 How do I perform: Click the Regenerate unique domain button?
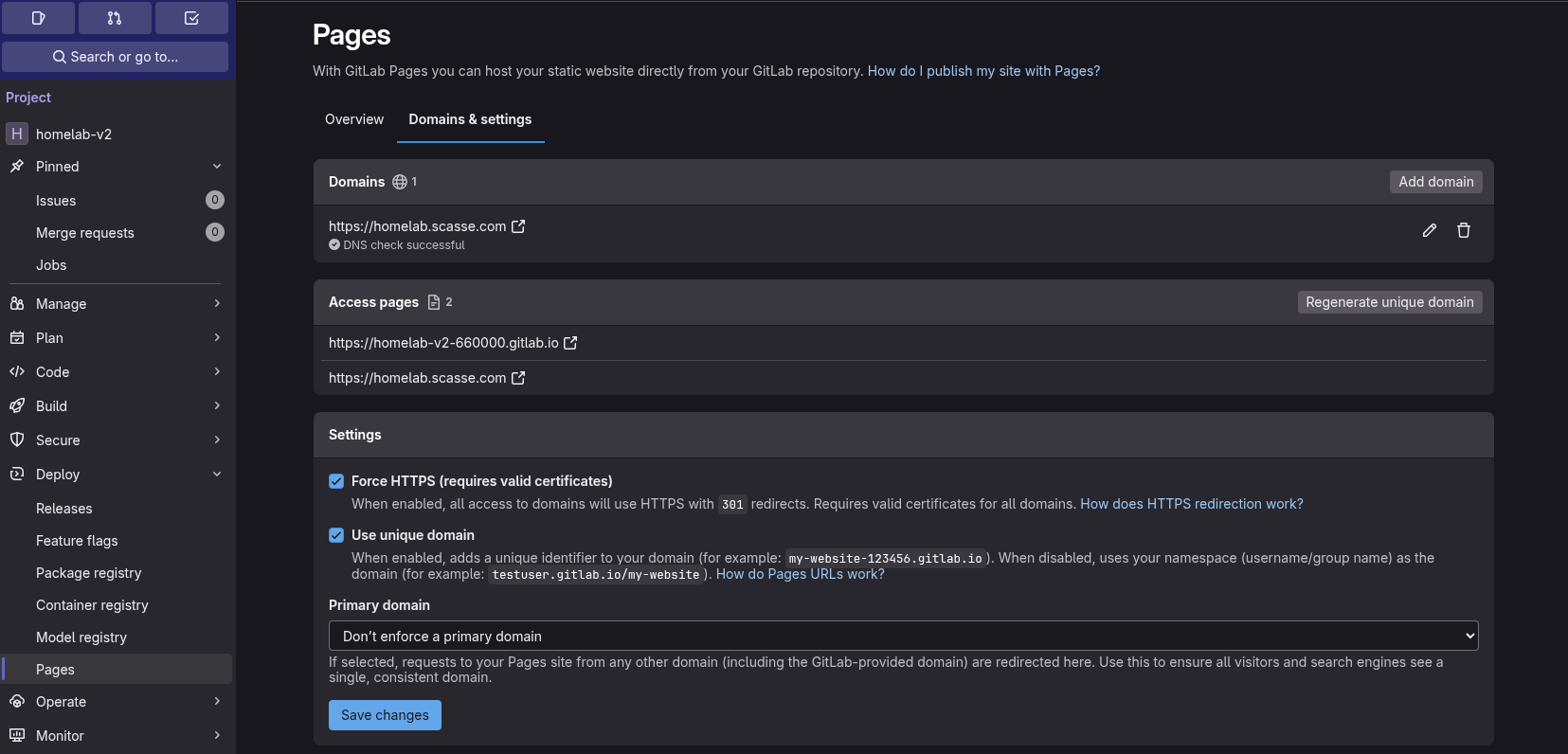coord(1389,301)
